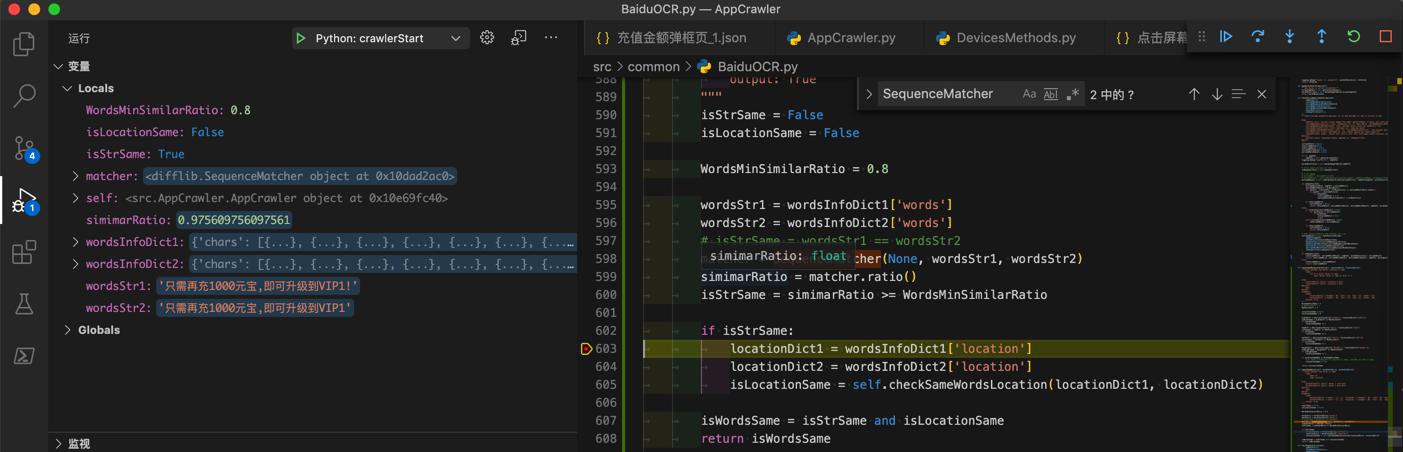
Task: Open the Extensions view icon
Action: click(x=24, y=252)
